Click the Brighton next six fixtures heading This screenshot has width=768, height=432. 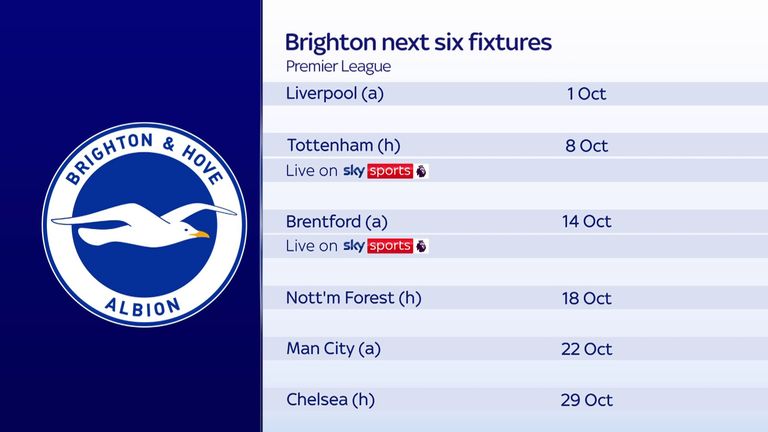coord(418,42)
